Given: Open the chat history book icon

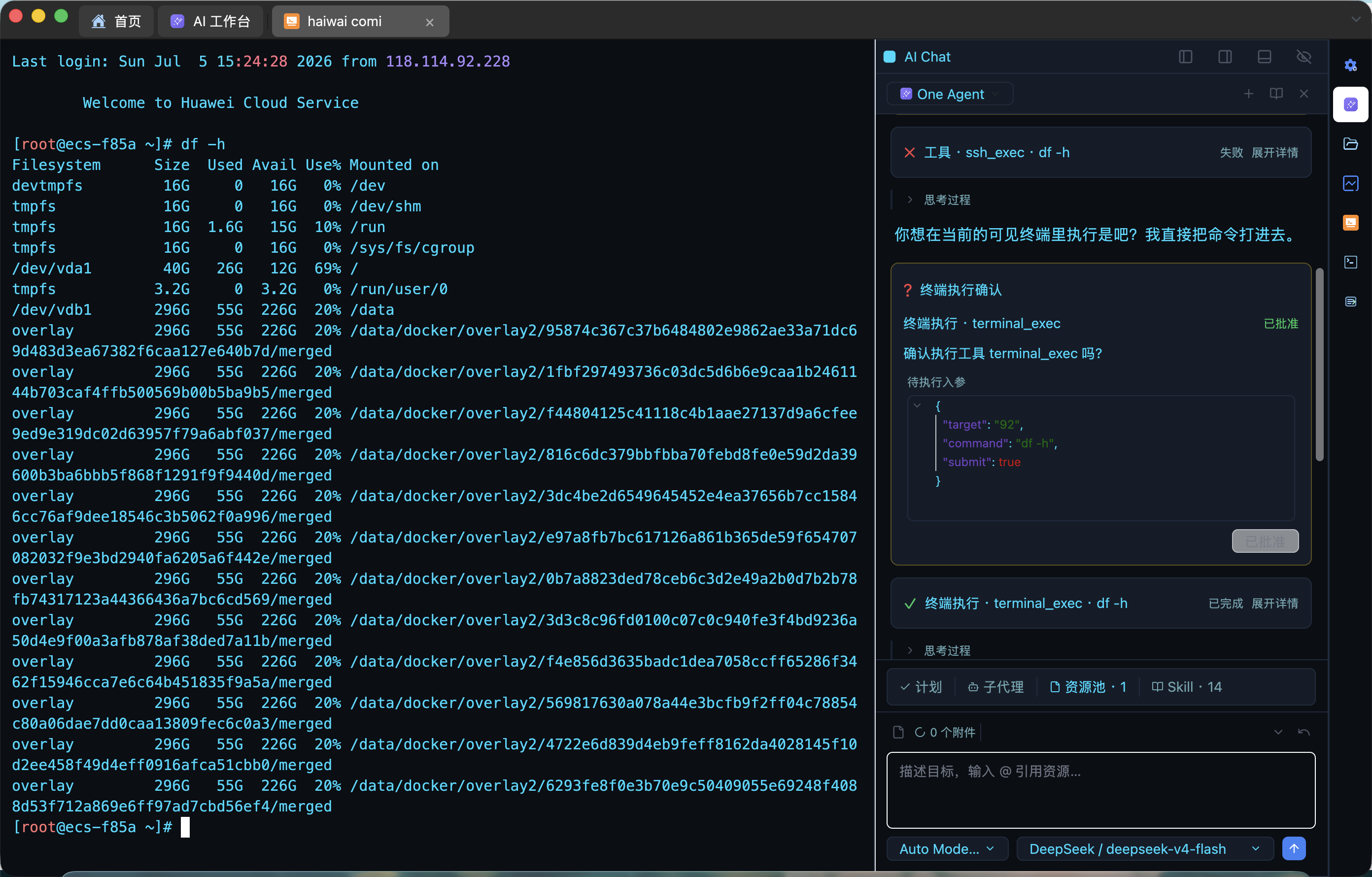Looking at the screenshot, I should (1276, 94).
